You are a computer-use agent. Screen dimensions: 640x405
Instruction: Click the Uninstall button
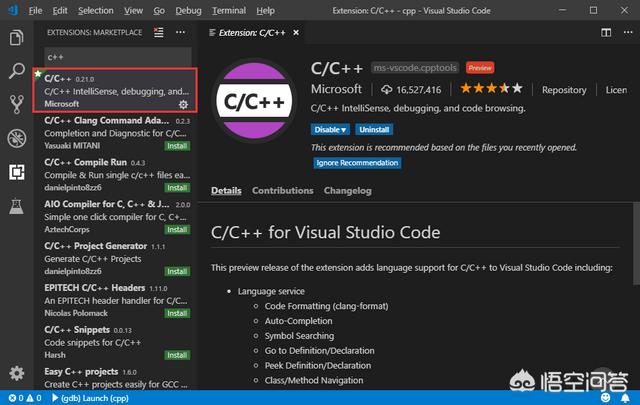coord(374,129)
